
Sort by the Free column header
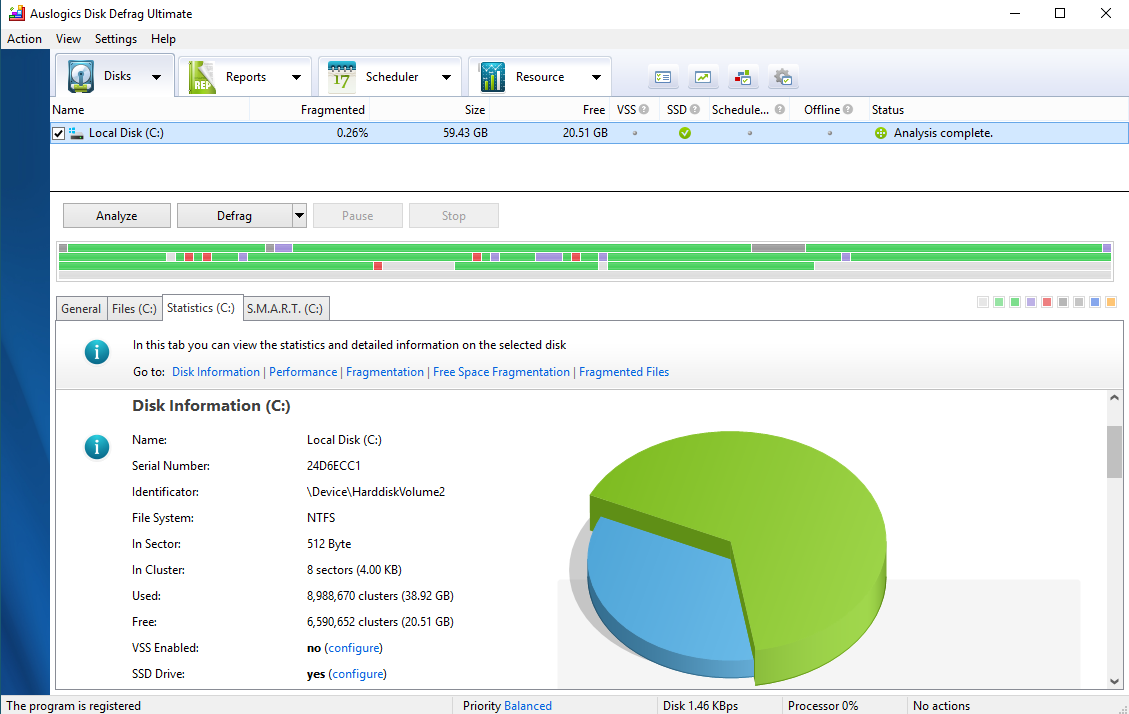pyautogui.click(x=549, y=109)
